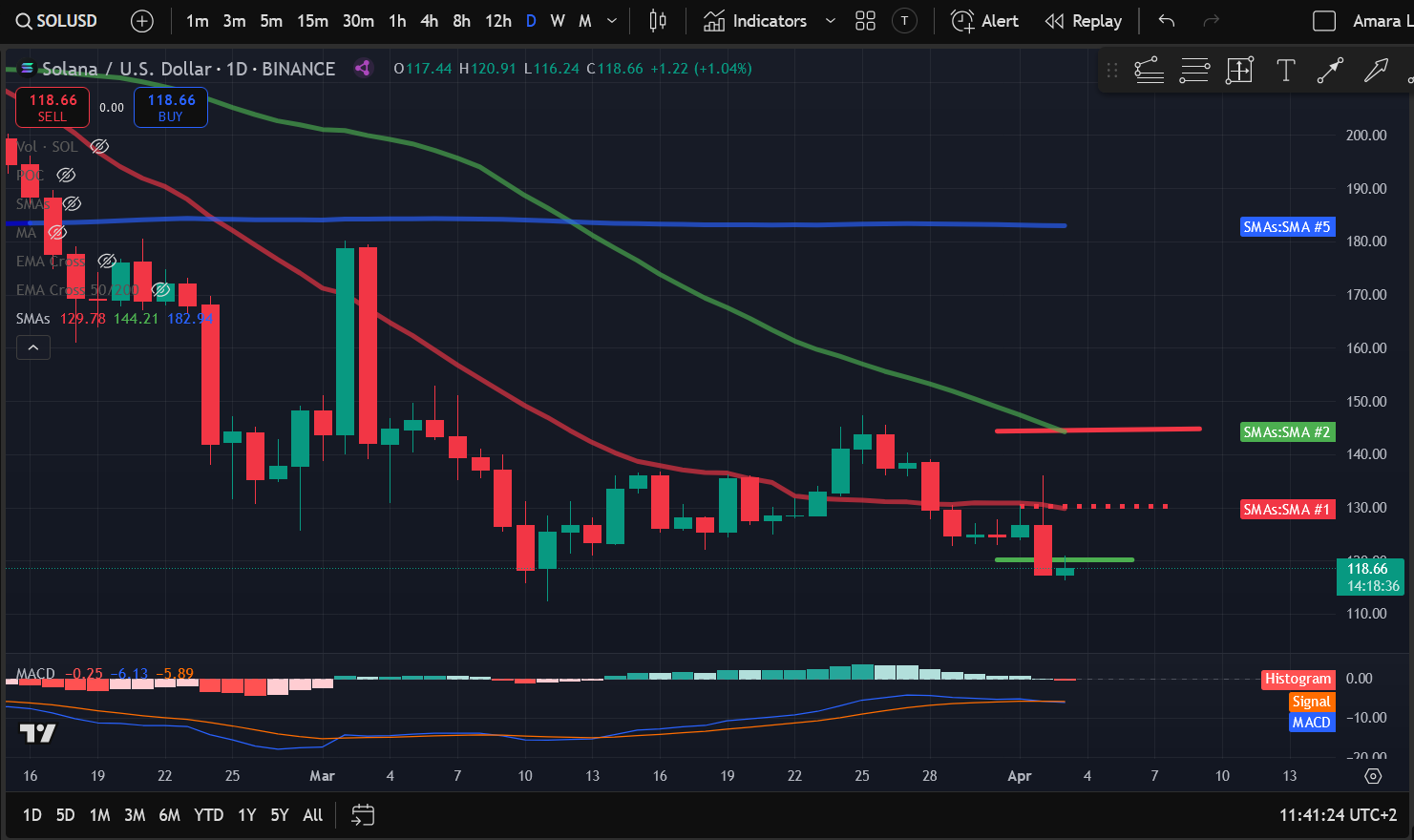
Task: Click the SMAs:SMA #2 green label
Action: 1286,432
